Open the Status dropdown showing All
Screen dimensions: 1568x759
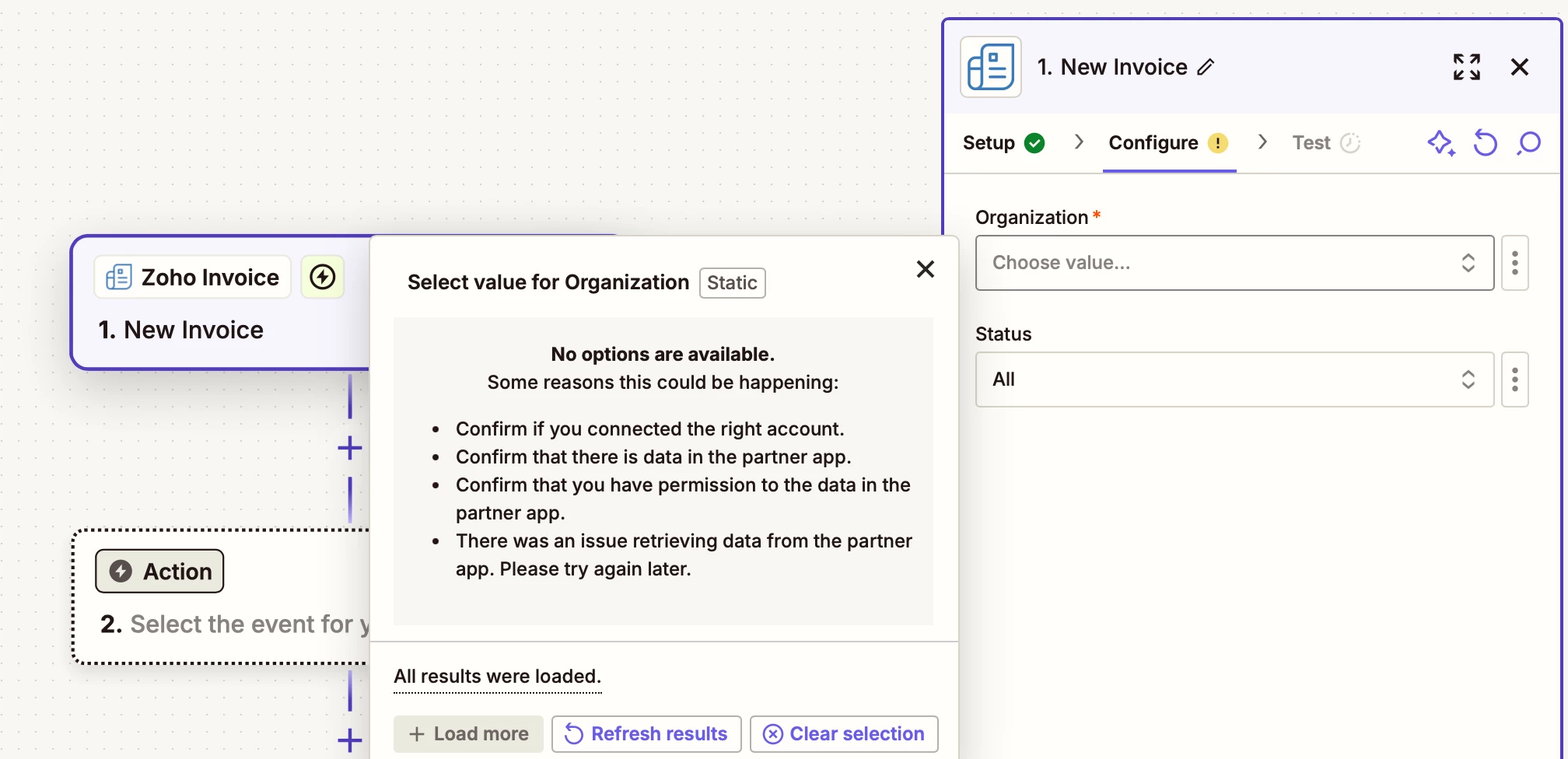[1234, 379]
